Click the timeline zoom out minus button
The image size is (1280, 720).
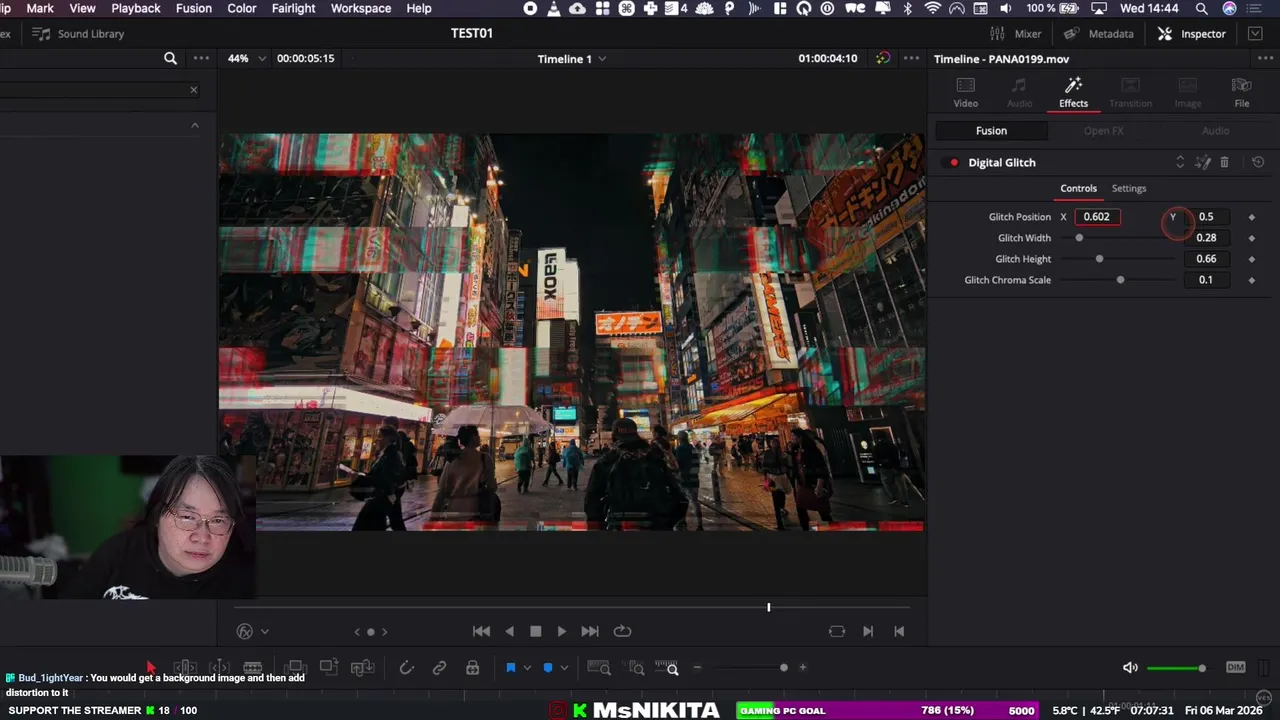[x=697, y=668]
